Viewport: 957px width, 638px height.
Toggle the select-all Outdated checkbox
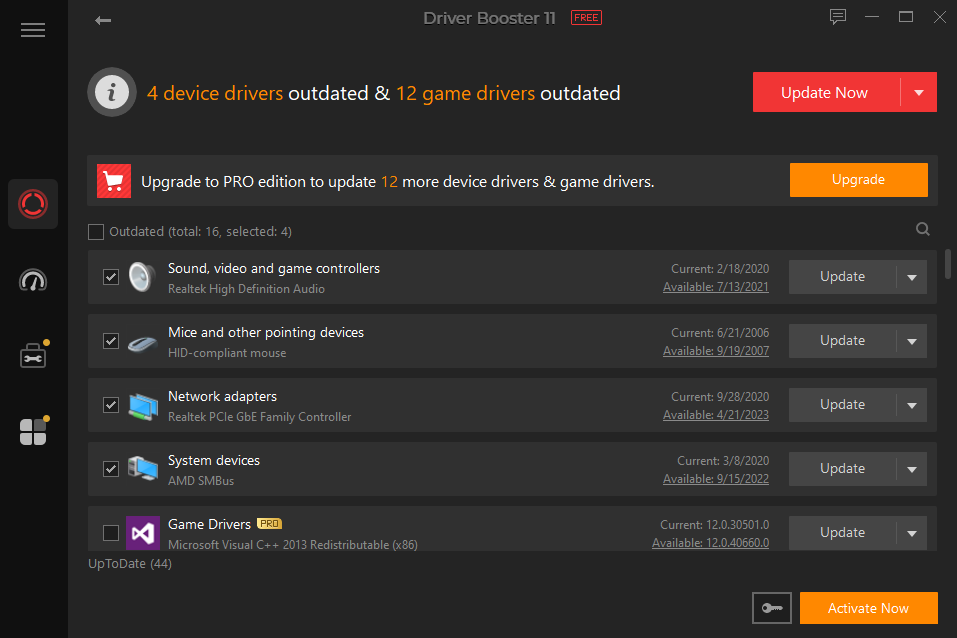(95, 231)
